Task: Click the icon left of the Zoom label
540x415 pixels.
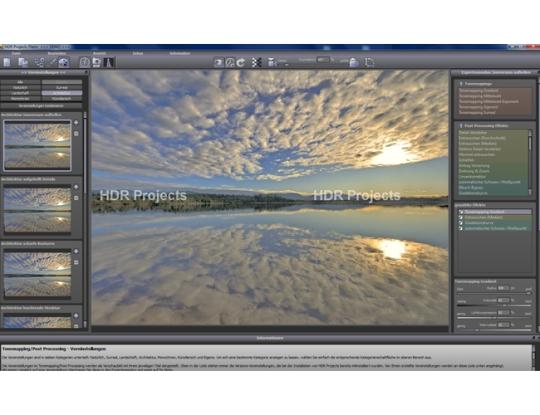Action: pos(272,62)
